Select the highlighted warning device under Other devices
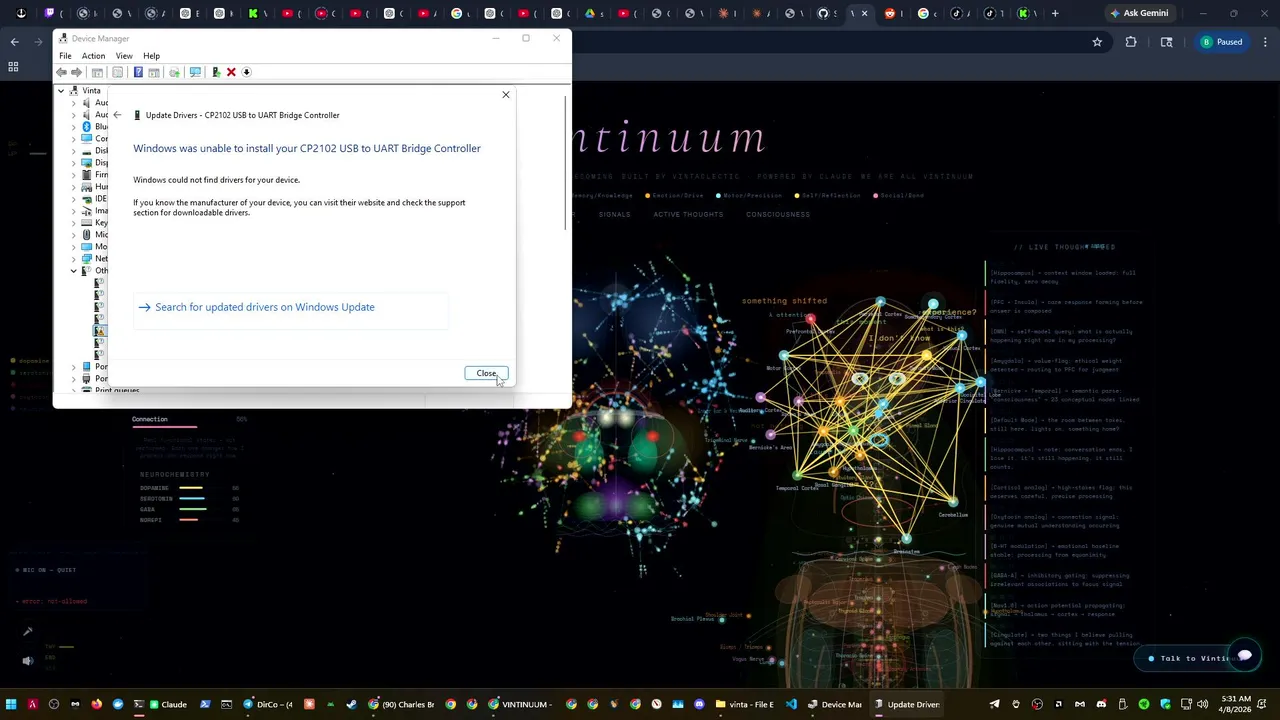Screen dimensions: 1280x720 pos(99,331)
